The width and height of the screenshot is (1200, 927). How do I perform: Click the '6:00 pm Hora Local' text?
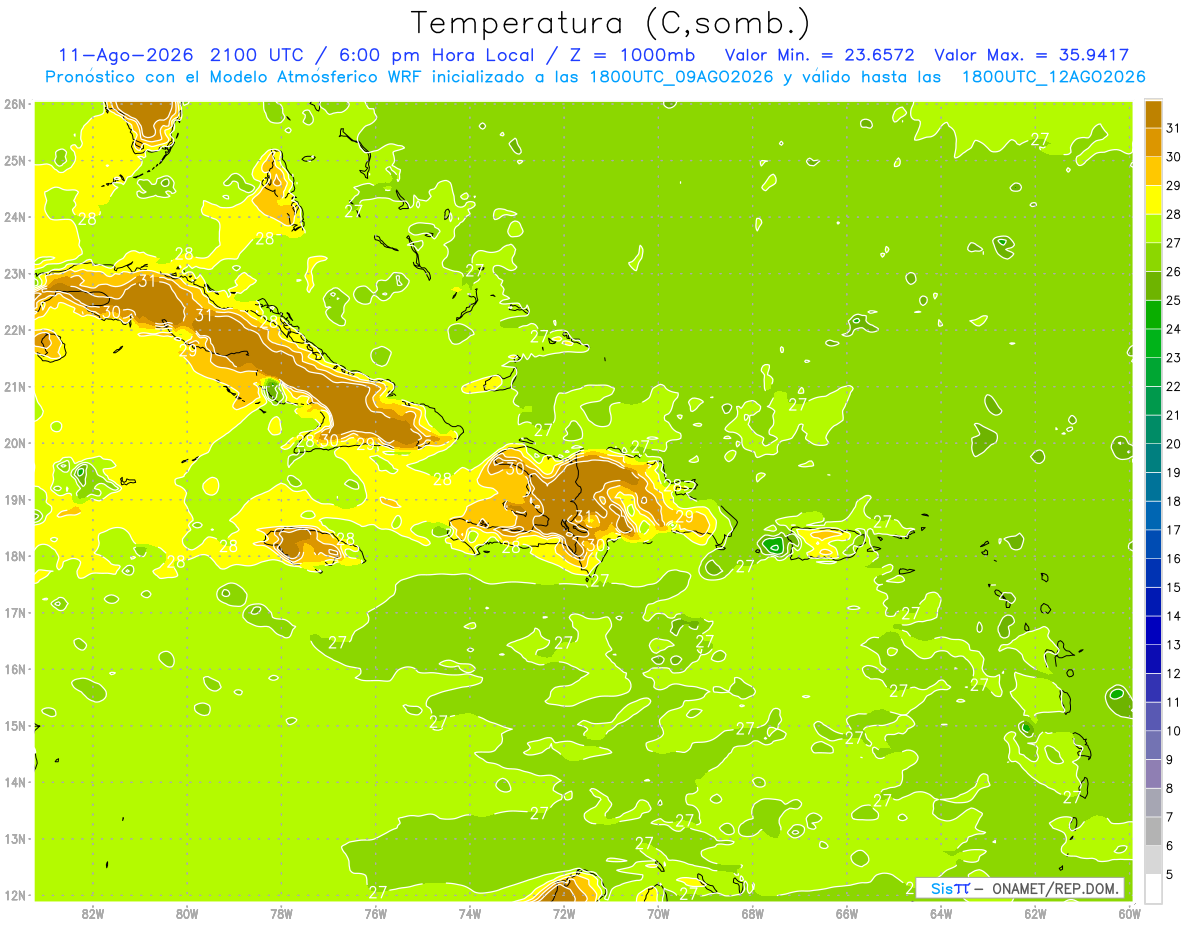(x=436, y=55)
